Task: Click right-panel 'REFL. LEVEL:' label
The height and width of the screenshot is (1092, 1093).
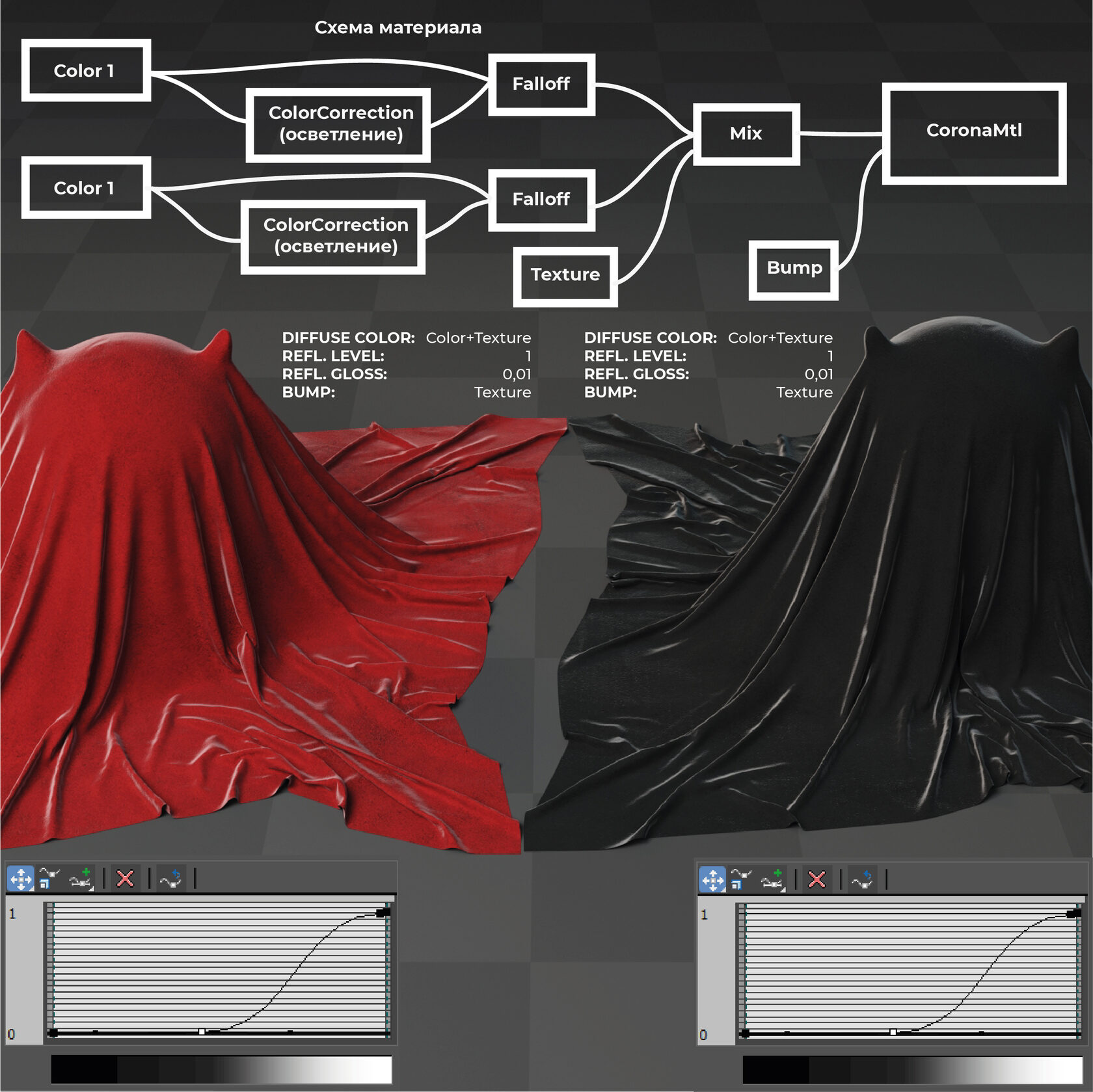Action: point(635,356)
